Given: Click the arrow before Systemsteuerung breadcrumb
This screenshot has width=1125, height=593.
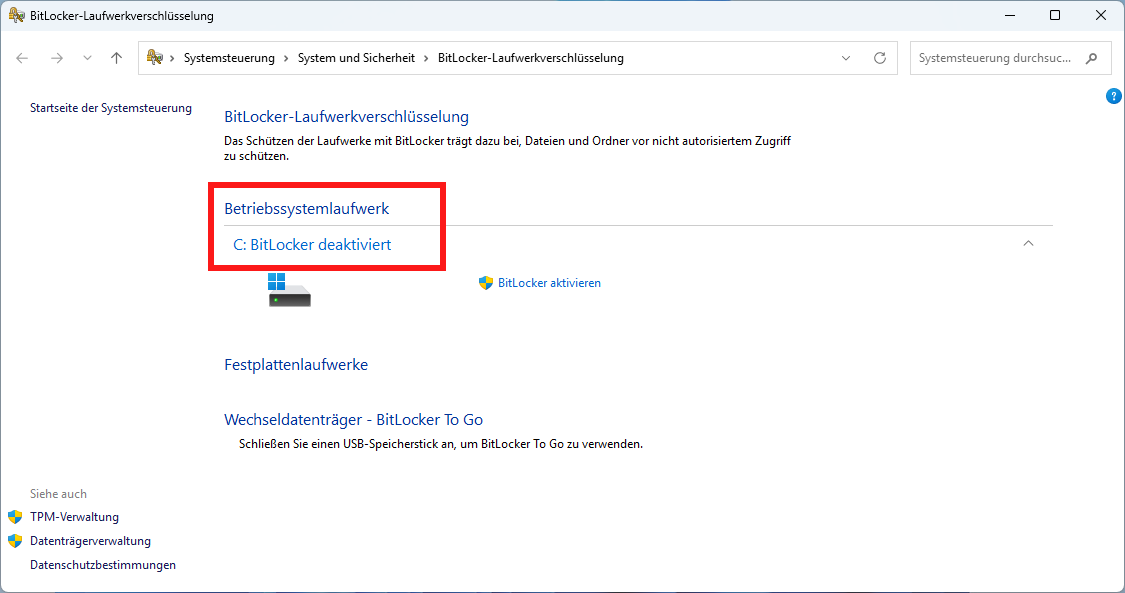Looking at the screenshot, I should tap(172, 58).
